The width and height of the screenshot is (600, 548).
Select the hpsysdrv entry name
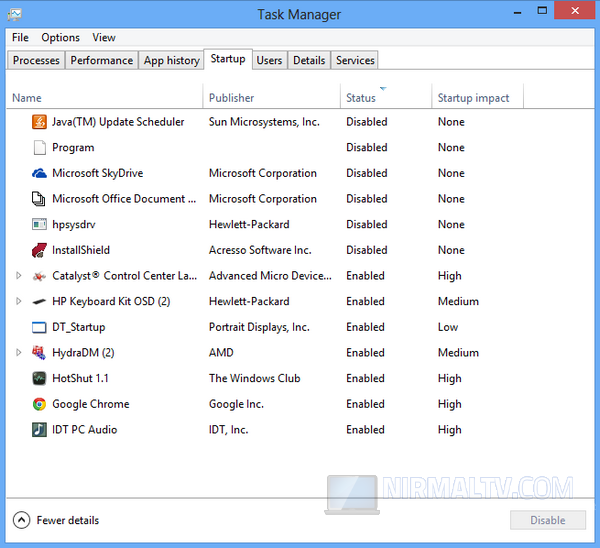coord(74,225)
